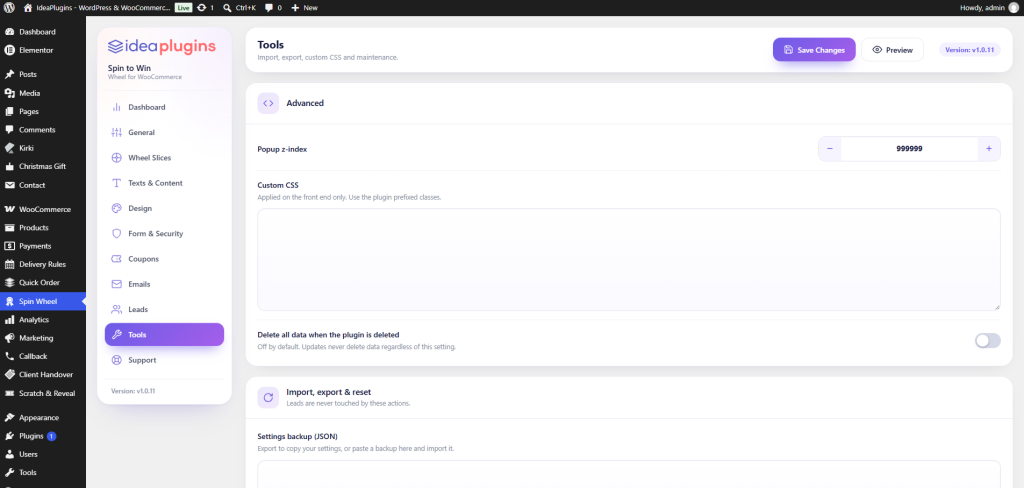
Task: Open Wheel Slices tab
Action: pos(165,157)
